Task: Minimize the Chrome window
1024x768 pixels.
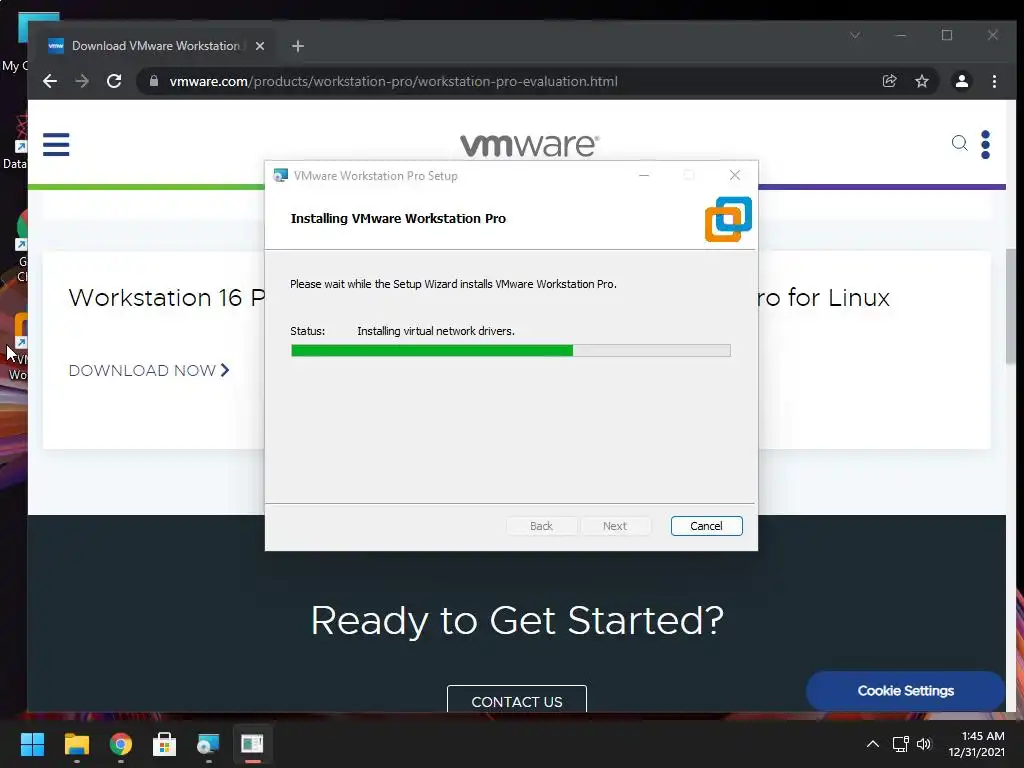Action: coord(901,35)
